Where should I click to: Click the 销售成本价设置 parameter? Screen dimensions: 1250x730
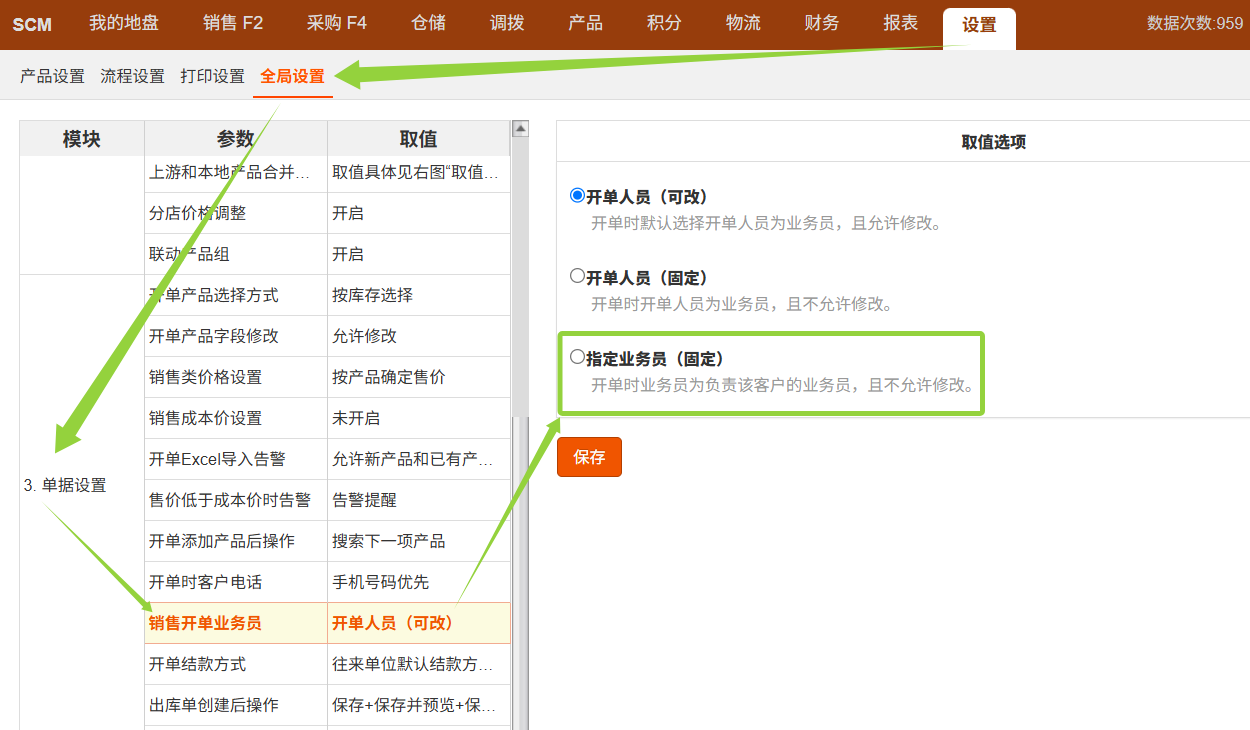click(x=205, y=418)
